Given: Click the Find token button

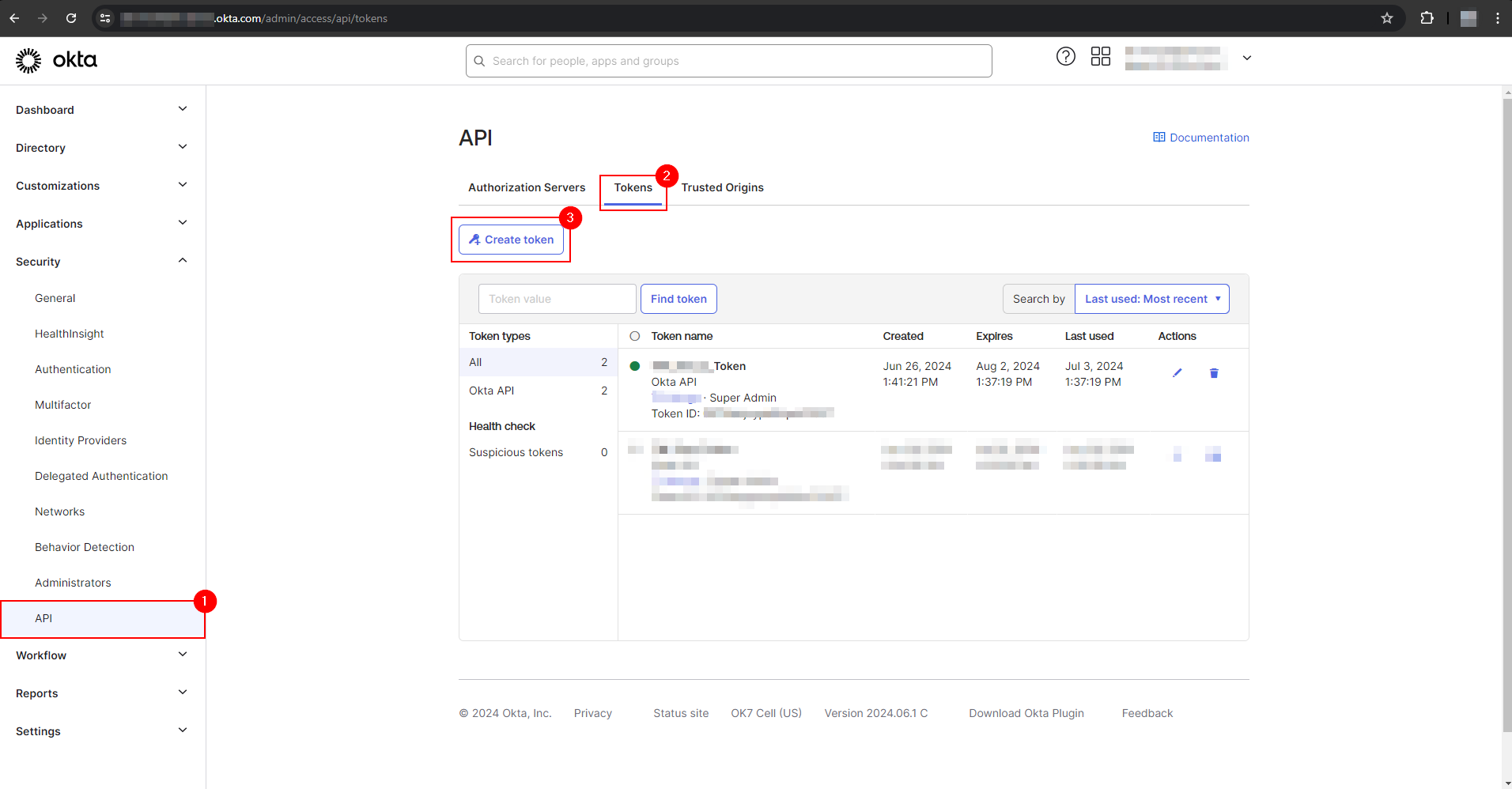Looking at the screenshot, I should [x=679, y=299].
